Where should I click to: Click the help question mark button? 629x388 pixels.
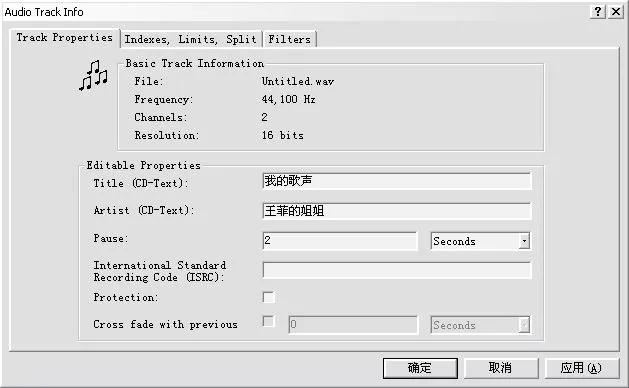click(x=598, y=12)
